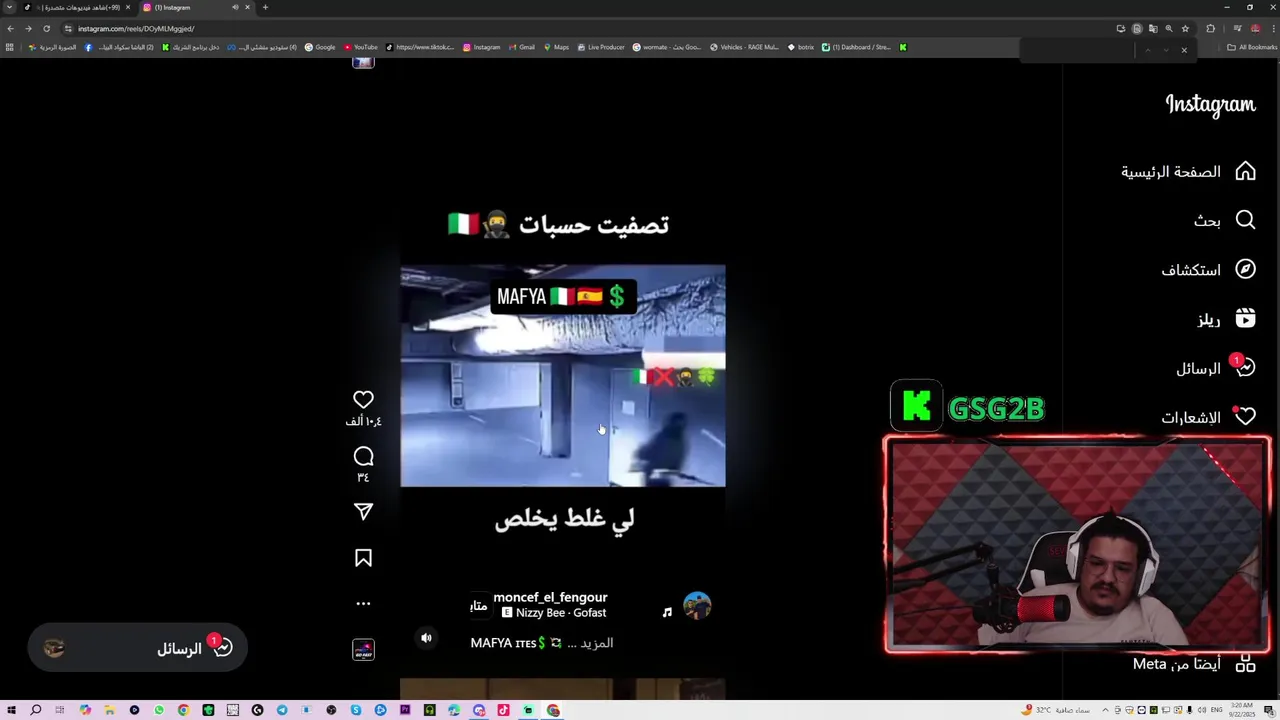The height and width of the screenshot is (720, 1280).
Task: Open Telegram from taskbar
Action: point(282,710)
